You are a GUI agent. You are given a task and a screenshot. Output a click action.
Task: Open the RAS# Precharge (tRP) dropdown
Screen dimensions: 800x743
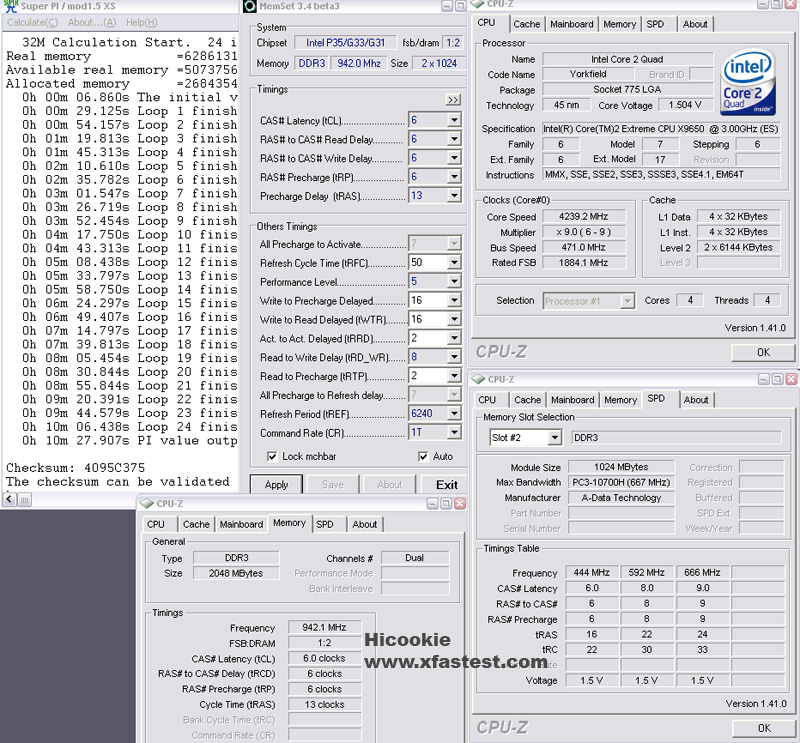click(x=454, y=177)
